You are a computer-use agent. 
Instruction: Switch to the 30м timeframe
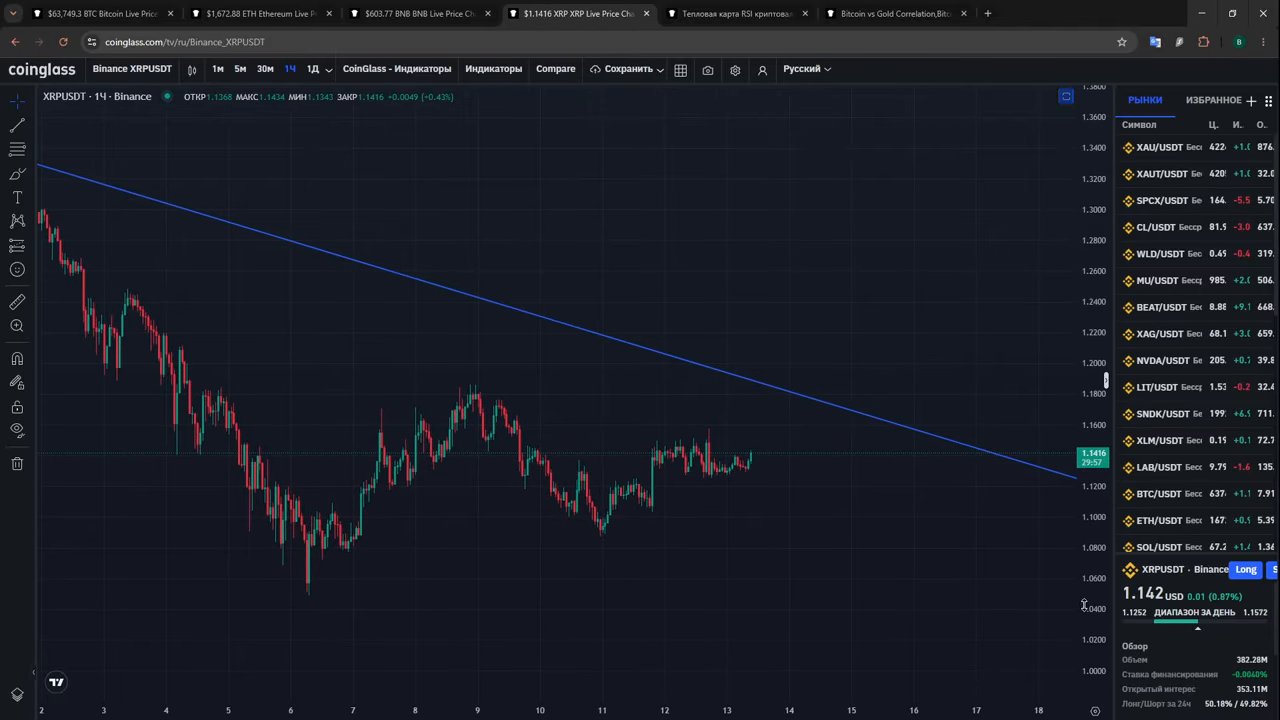coord(265,69)
